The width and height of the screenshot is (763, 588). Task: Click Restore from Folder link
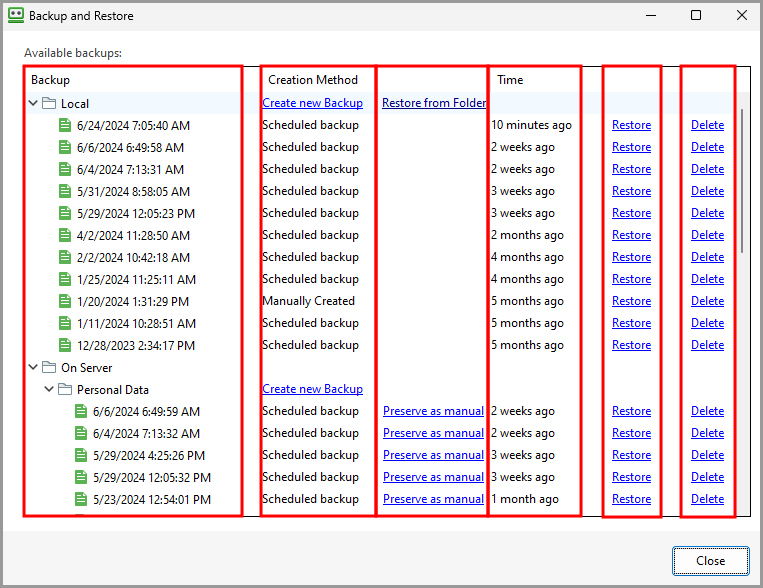click(434, 103)
